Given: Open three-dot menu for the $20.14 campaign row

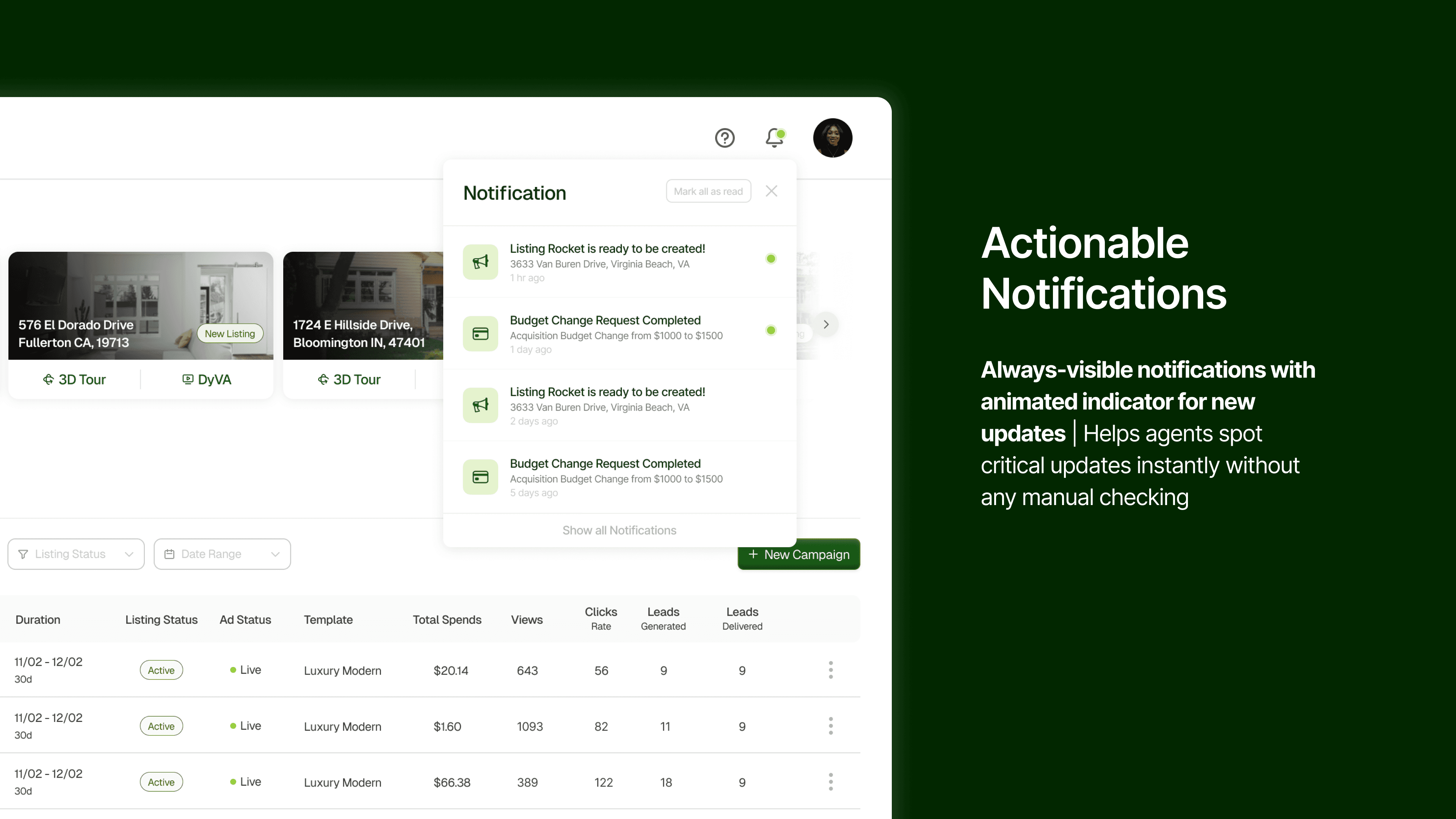Looking at the screenshot, I should pos(830,670).
